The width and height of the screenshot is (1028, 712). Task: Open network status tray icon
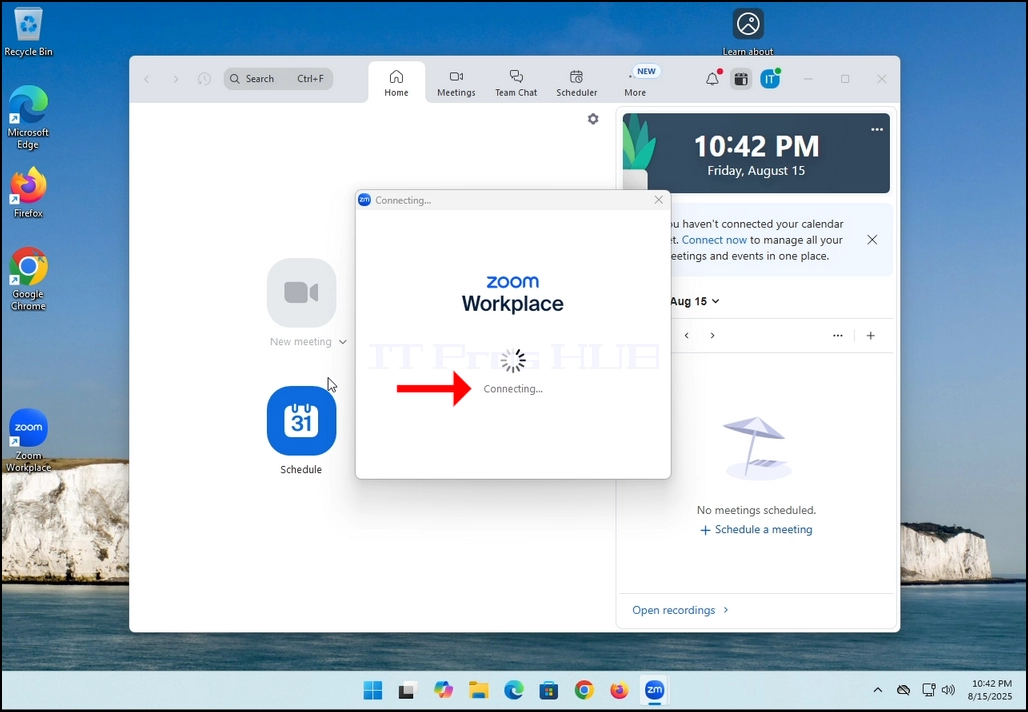[x=928, y=690]
